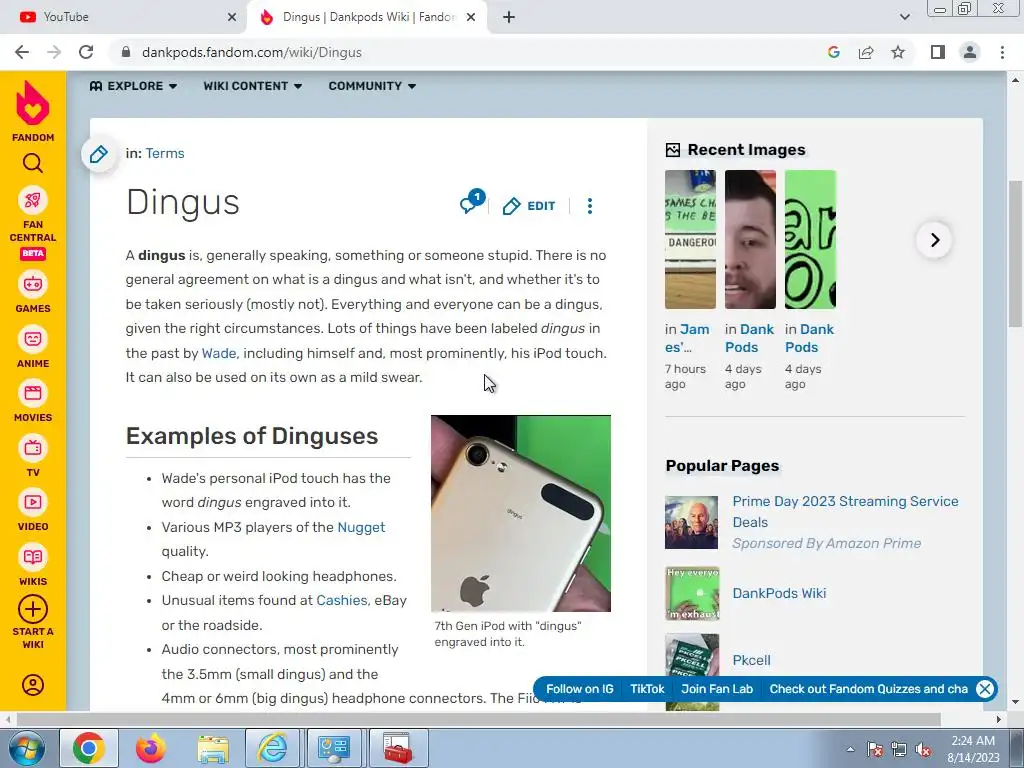Toggle the browser side panel icon

(938, 52)
